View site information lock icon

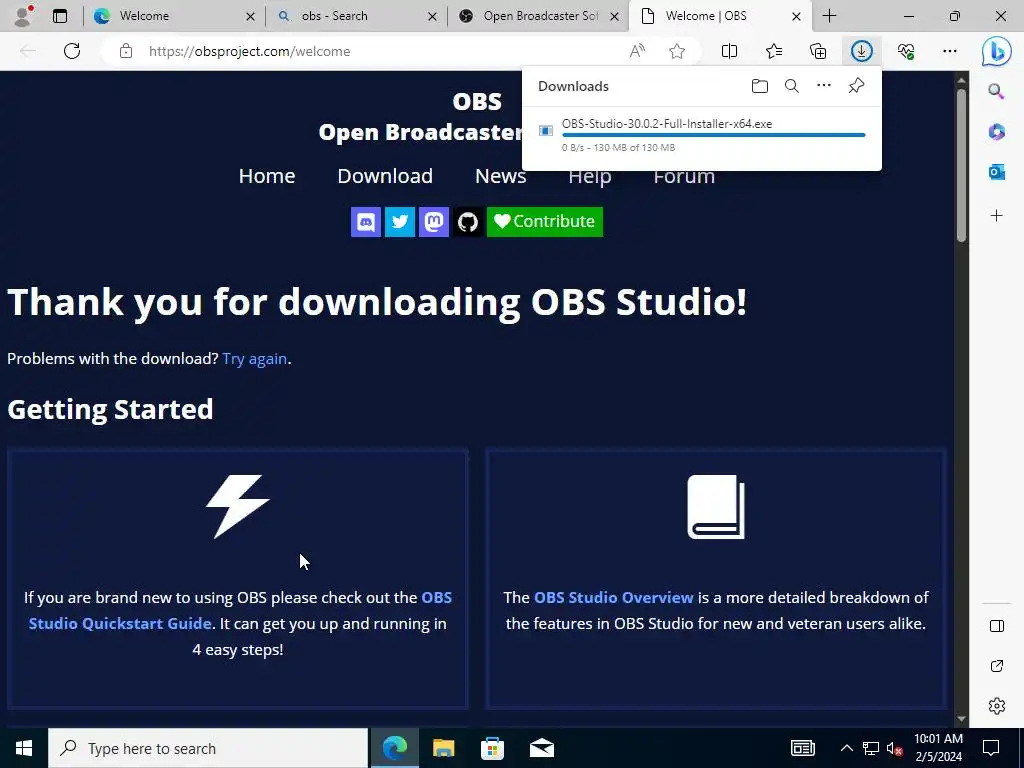tap(126, 51)
